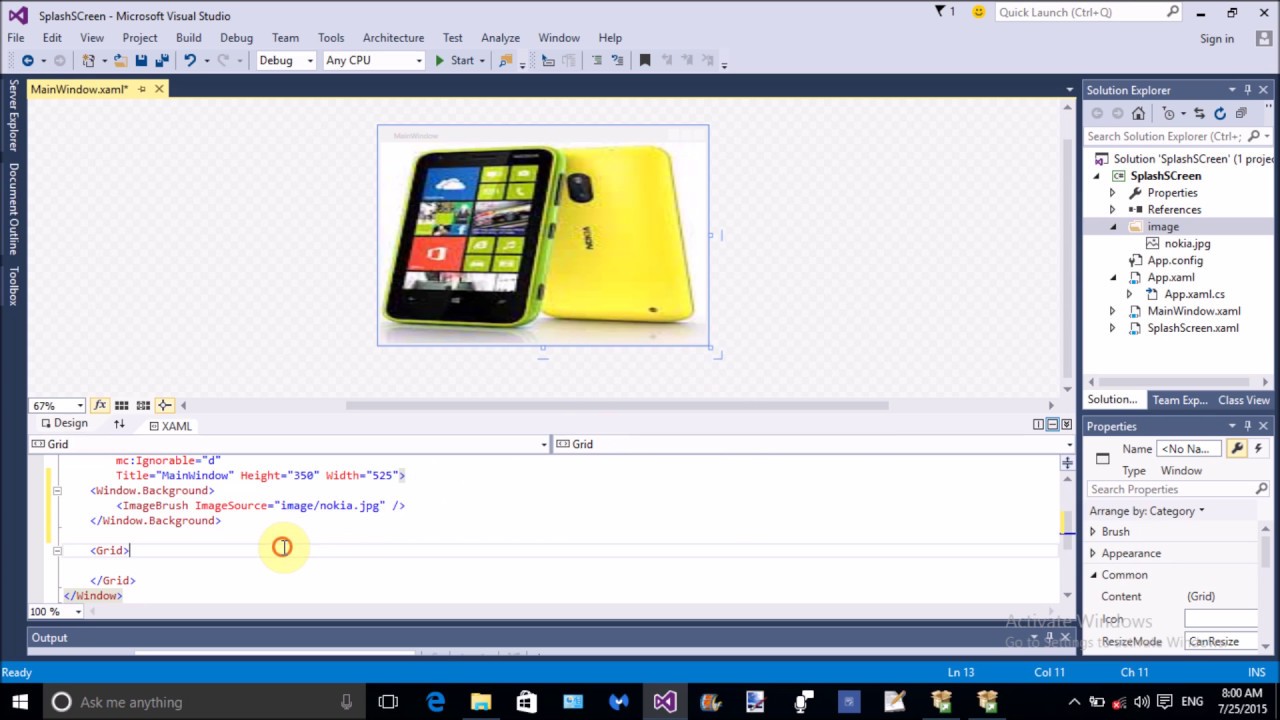
Task: Open Microsoft Edge from the taskbar
Action: [435, 702]
